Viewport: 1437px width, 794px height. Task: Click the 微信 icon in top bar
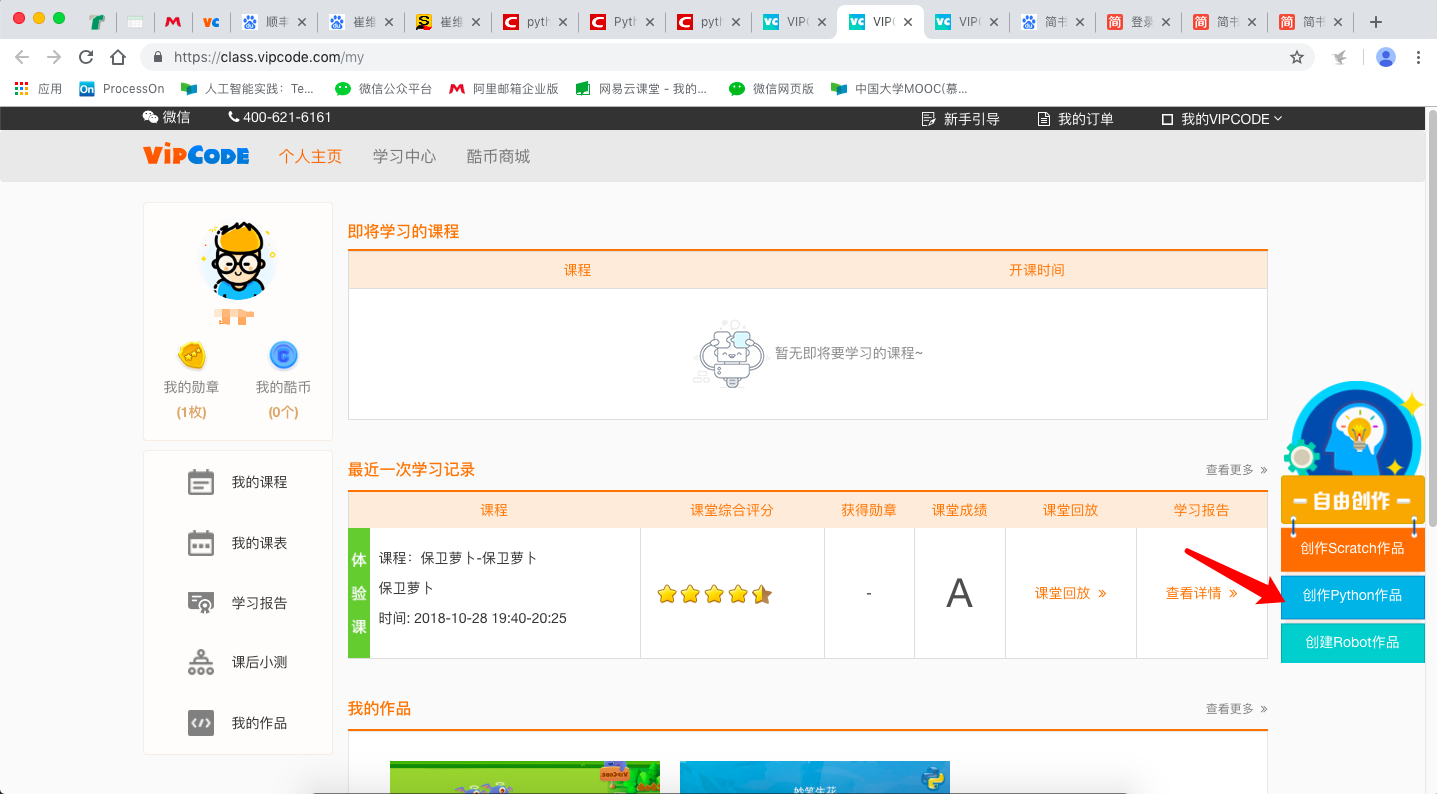pos(150,117)
